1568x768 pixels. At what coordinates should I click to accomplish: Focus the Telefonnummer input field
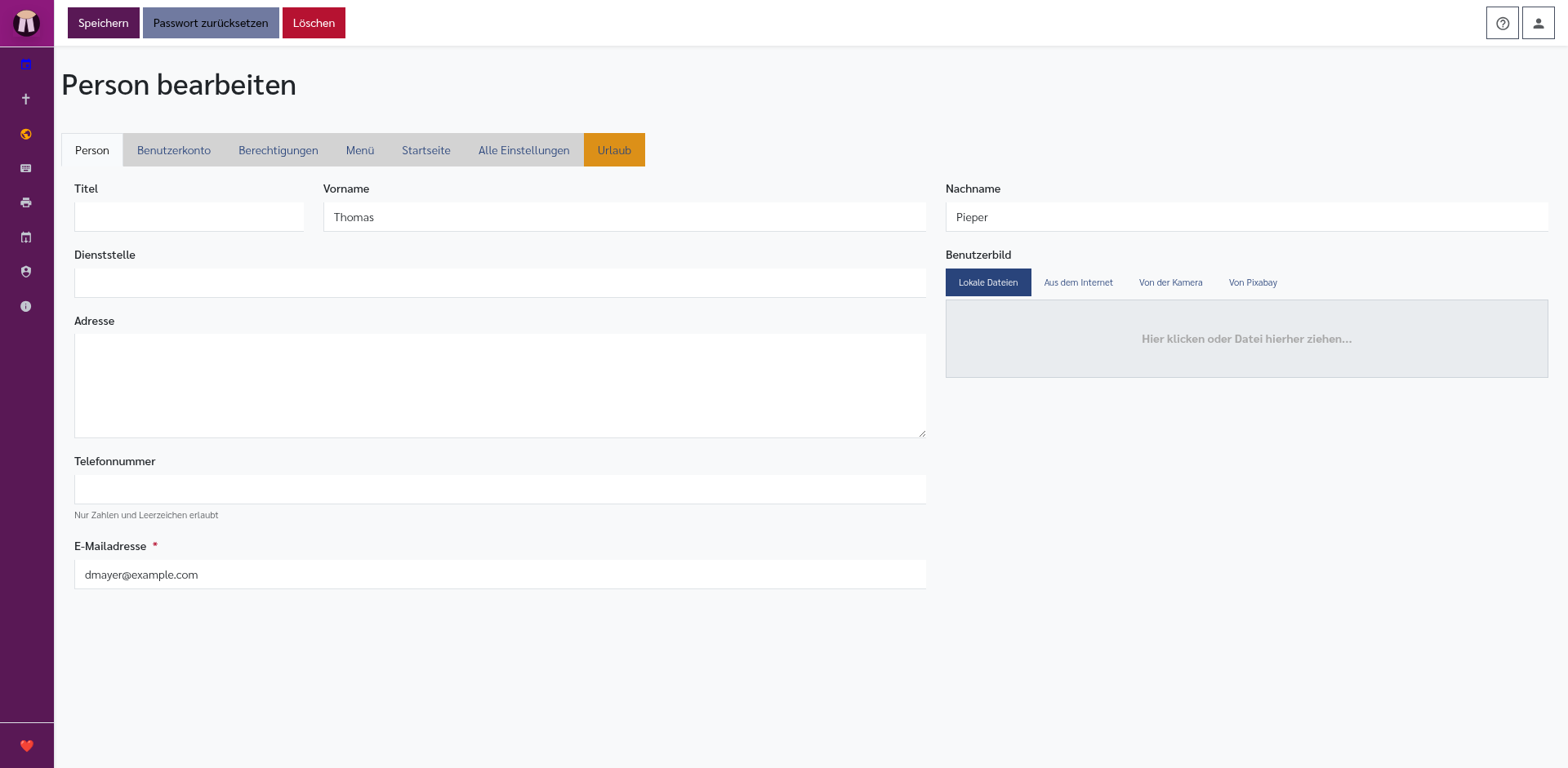pos(500,490)
